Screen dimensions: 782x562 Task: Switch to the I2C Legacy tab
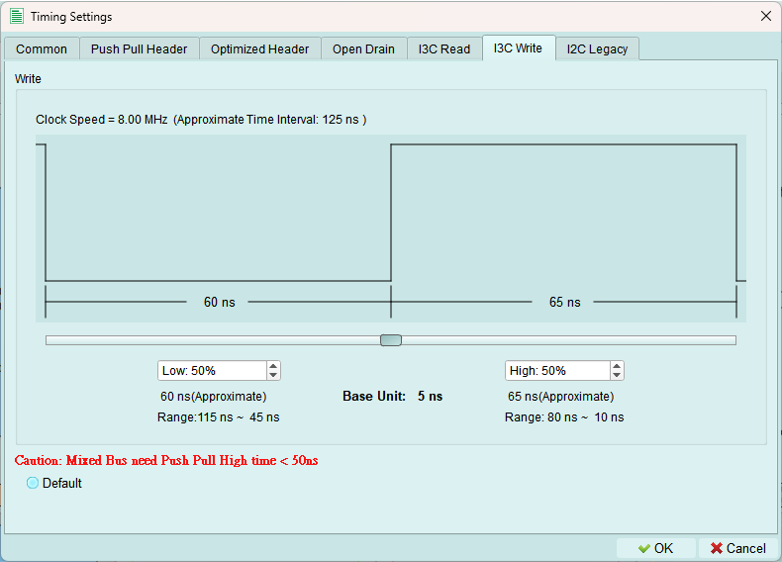pos(597,49)
